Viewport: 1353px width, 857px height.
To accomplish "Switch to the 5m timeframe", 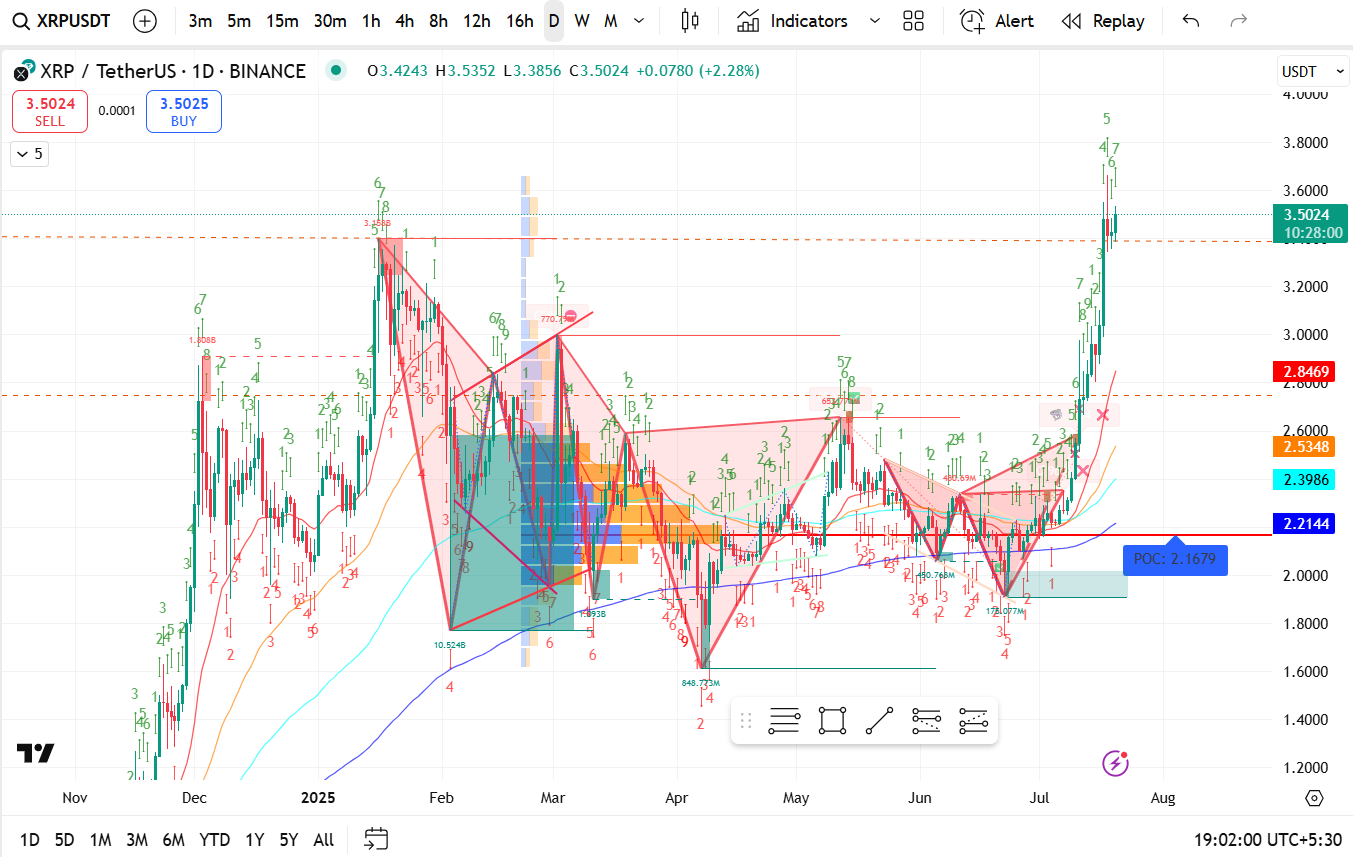I will (x=238, y=21).
